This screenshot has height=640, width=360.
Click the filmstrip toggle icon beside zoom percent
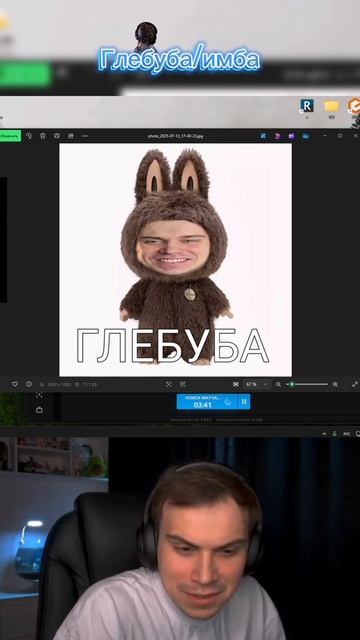coord(236,384)
